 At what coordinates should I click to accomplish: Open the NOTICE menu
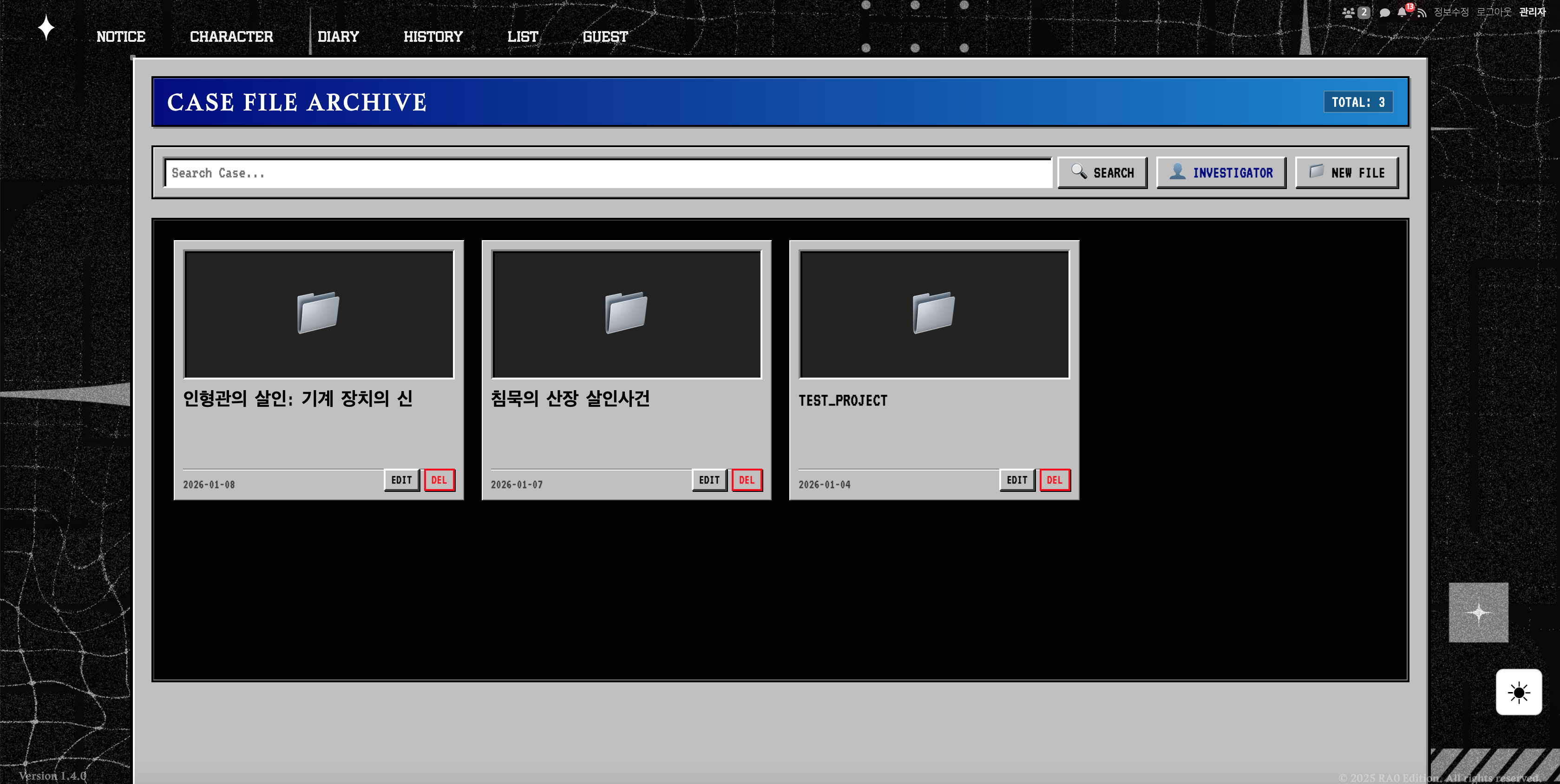click(x=120, y=37)
